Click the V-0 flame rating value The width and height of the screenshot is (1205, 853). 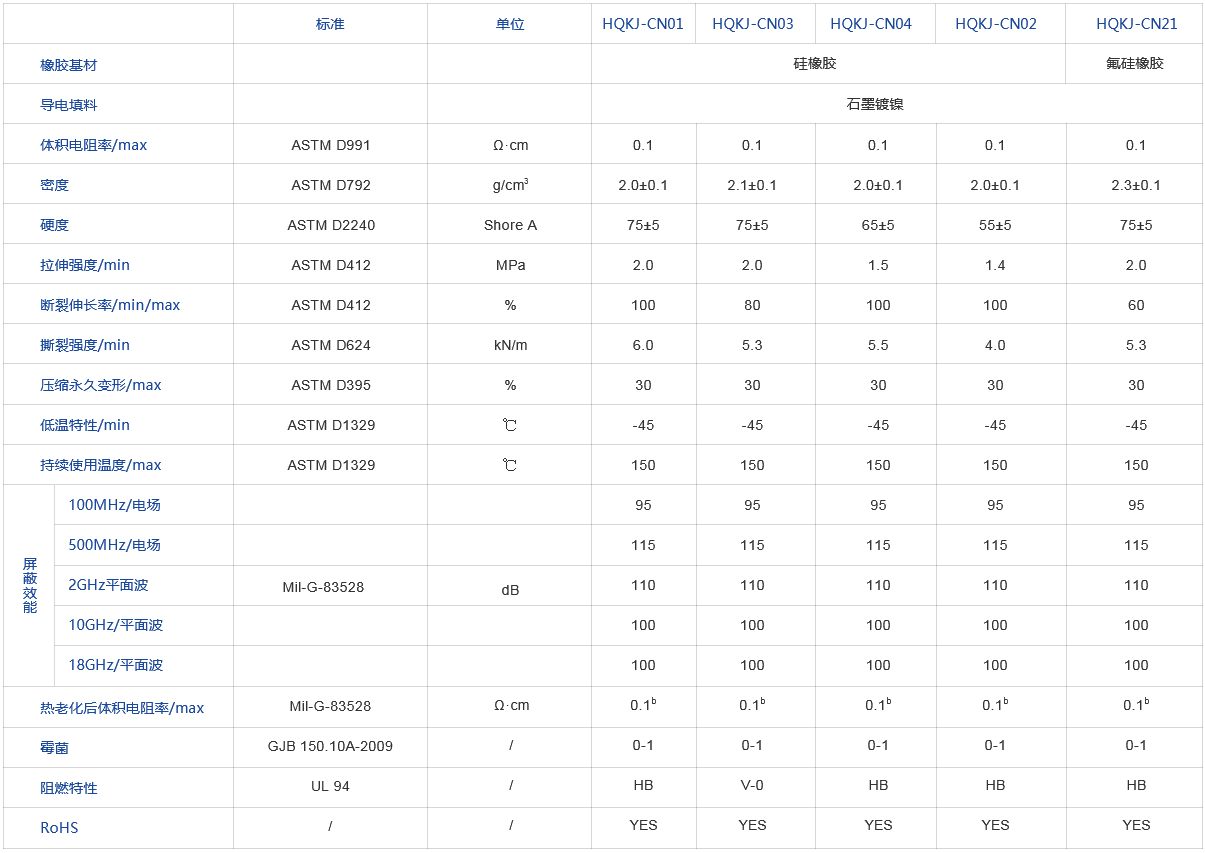[x=752, y=786]
